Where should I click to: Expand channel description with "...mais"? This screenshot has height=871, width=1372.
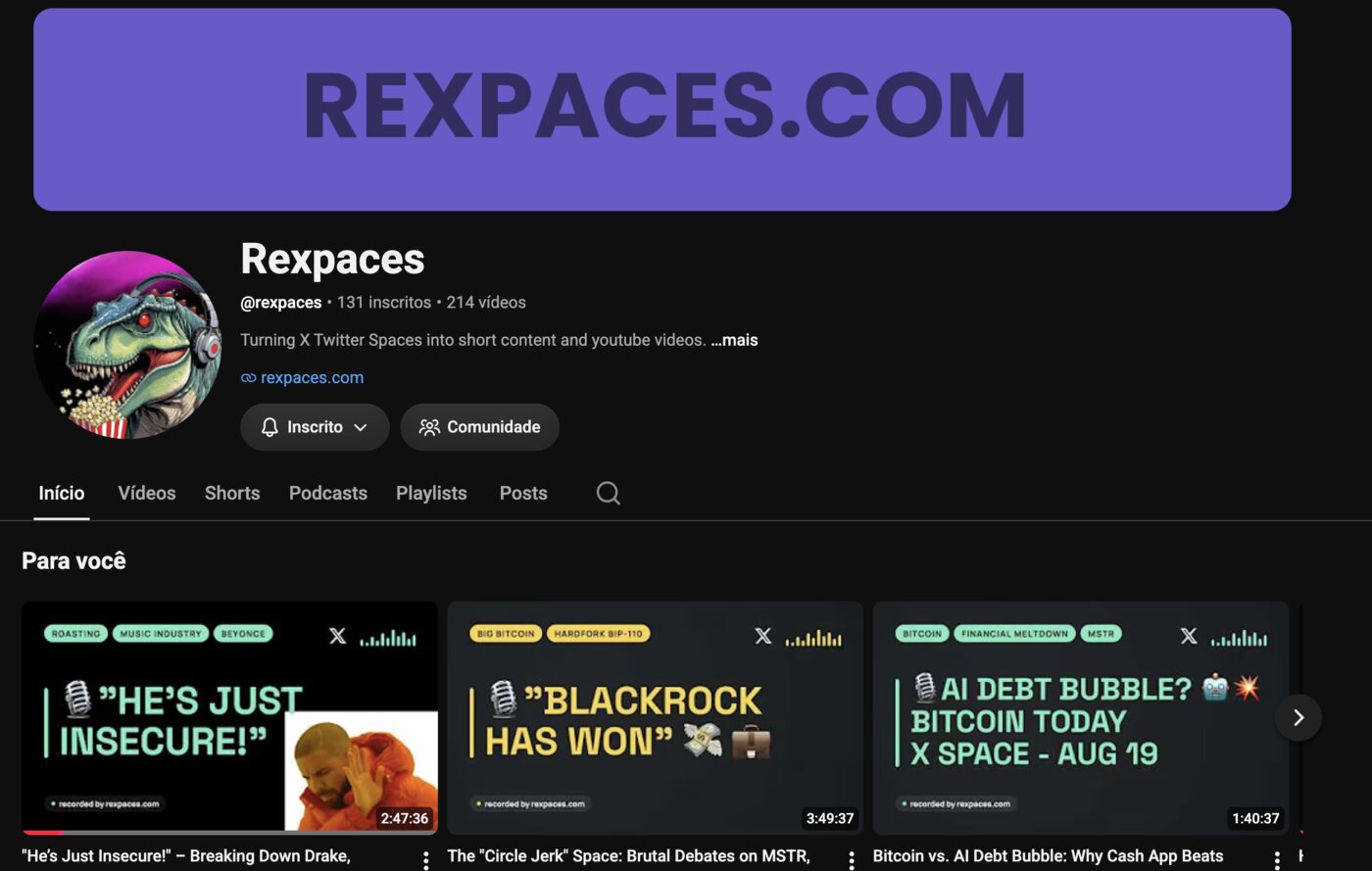tap(734, 340)
